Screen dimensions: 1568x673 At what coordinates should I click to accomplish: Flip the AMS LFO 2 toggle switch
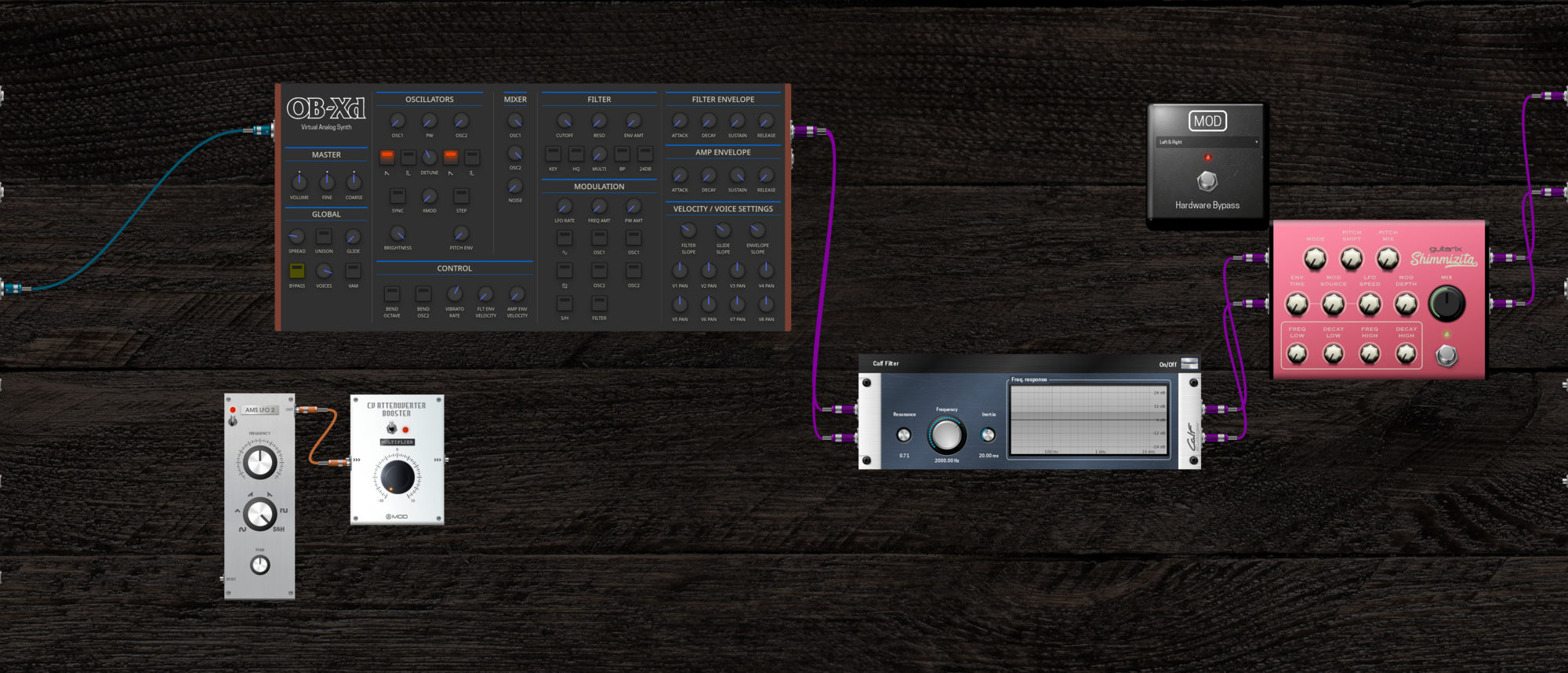[232, 421]
